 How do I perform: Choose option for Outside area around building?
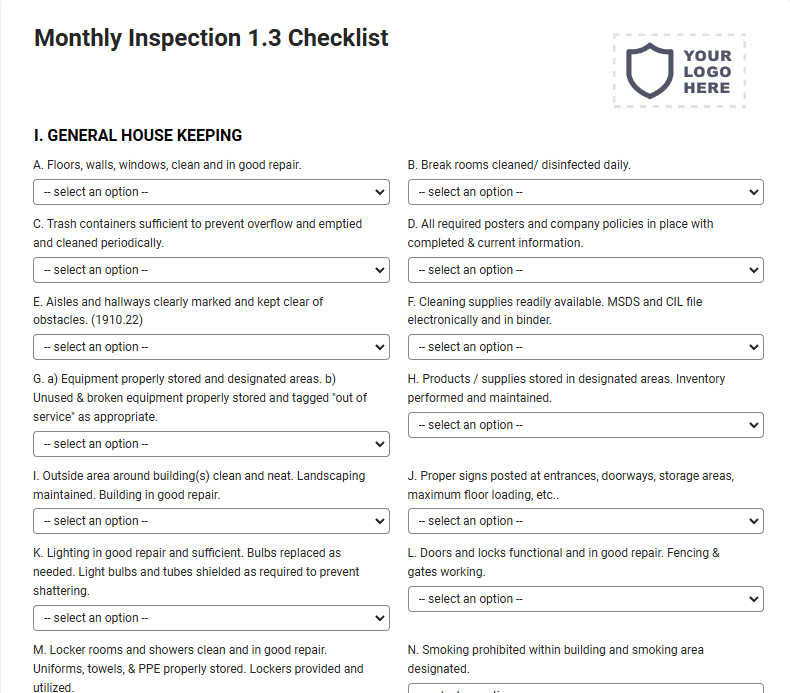coord(211,521)
